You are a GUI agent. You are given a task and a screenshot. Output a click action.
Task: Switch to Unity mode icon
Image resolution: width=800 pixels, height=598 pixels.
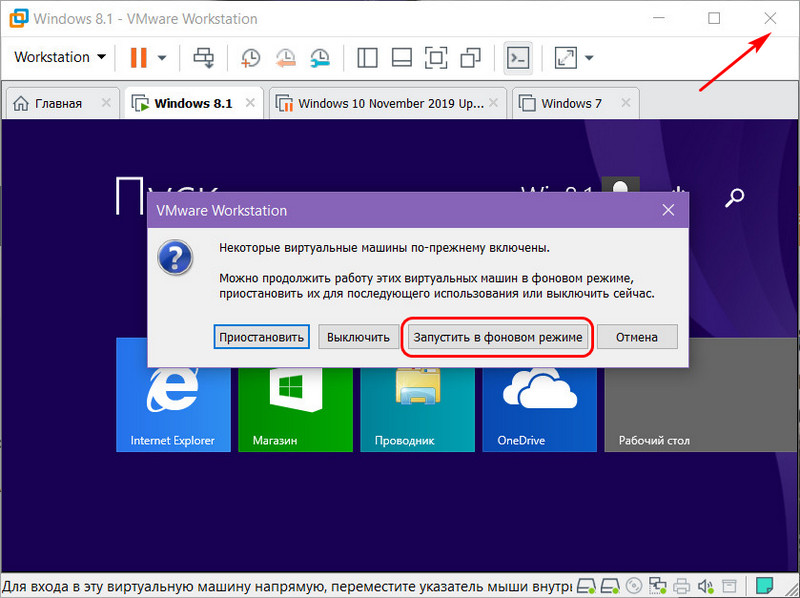[x=470, y=58]
